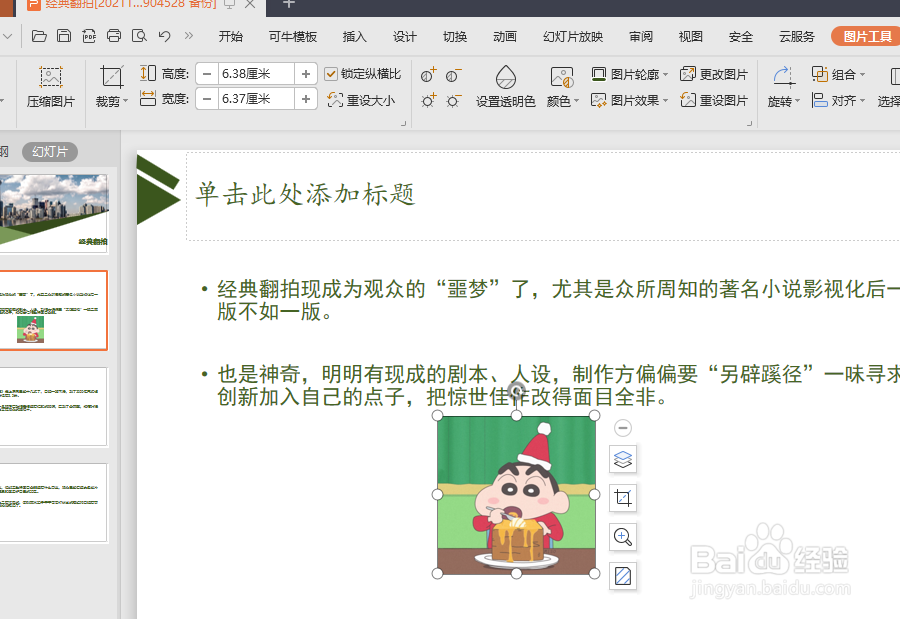Image resolution: width=900 pixels, height=619 pixels.
Task: Decrease height with minus stepper
Action: (207, 73)
